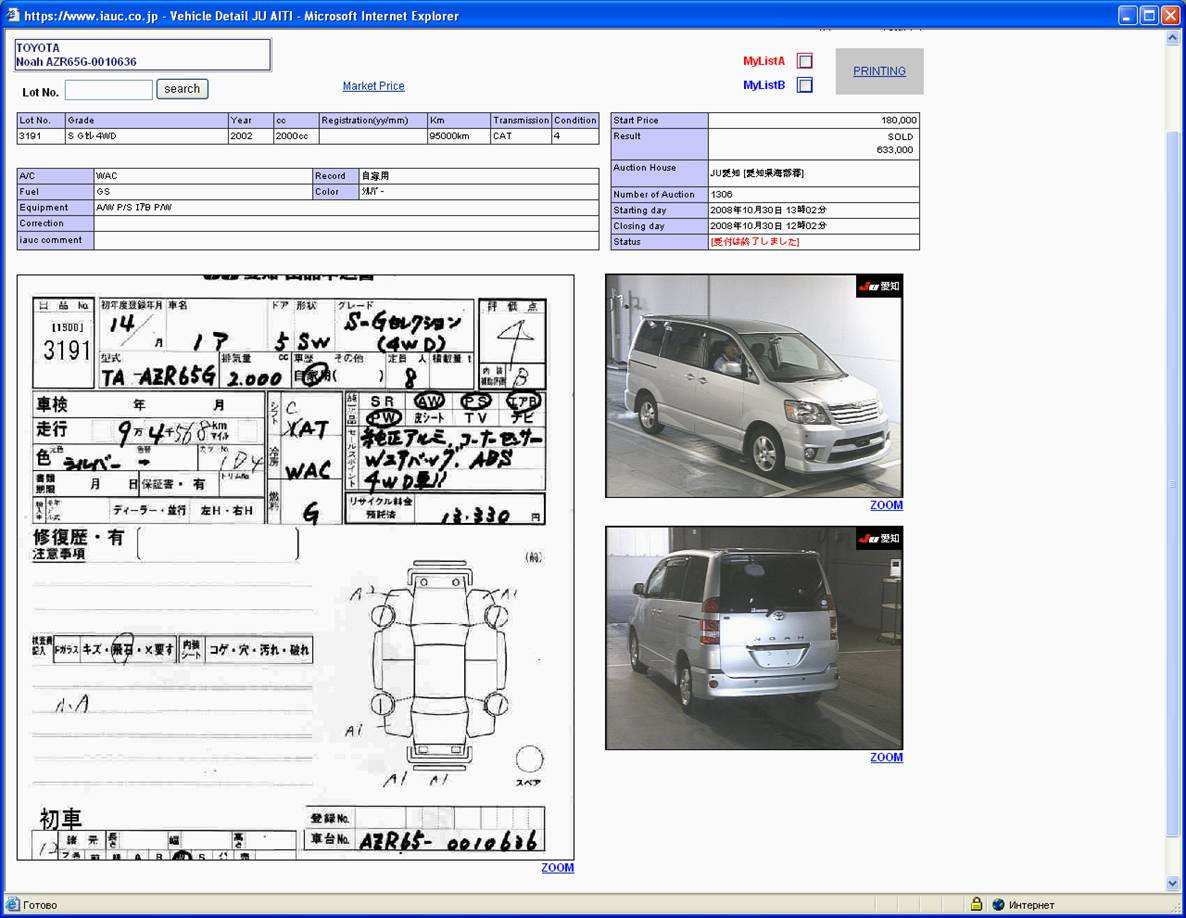1186x918 pixels.
Task: Click the scrollbar down arrow
Action: coord(1173,883)
